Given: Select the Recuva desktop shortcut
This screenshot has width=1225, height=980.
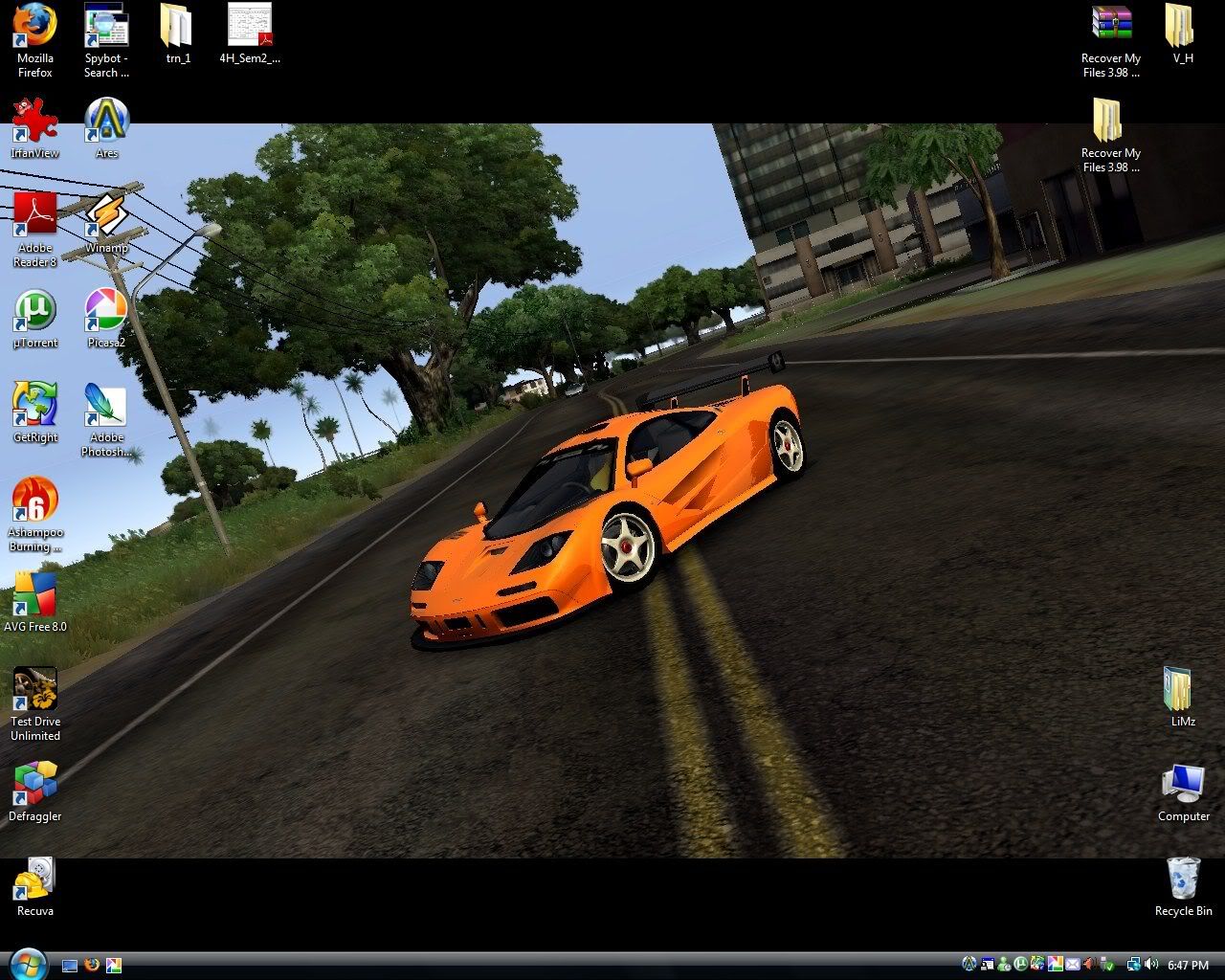Looking at the screenshot, I should coord(35,886).
